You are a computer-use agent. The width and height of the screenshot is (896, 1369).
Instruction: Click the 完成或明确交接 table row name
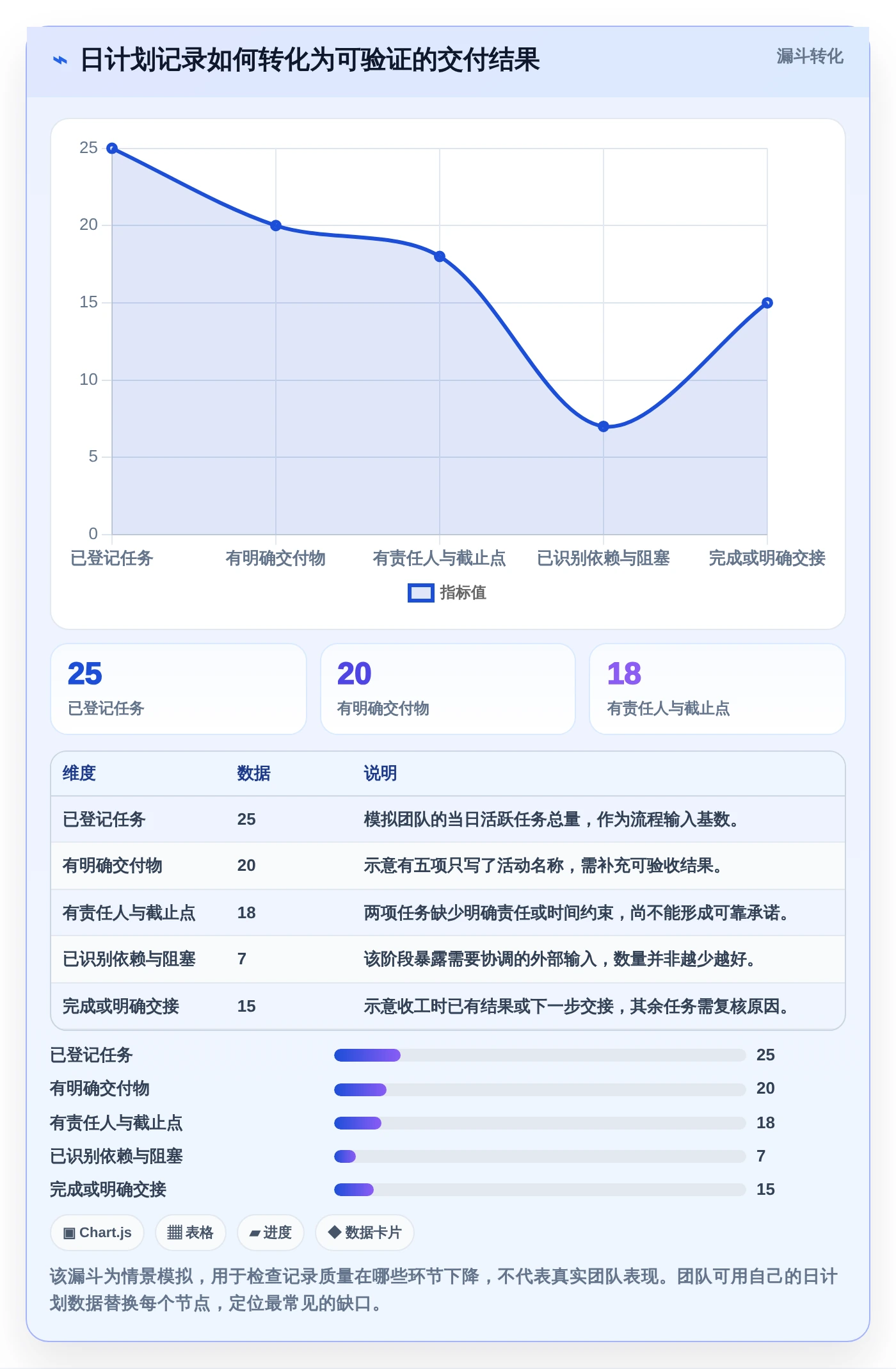pos(121,1006)
